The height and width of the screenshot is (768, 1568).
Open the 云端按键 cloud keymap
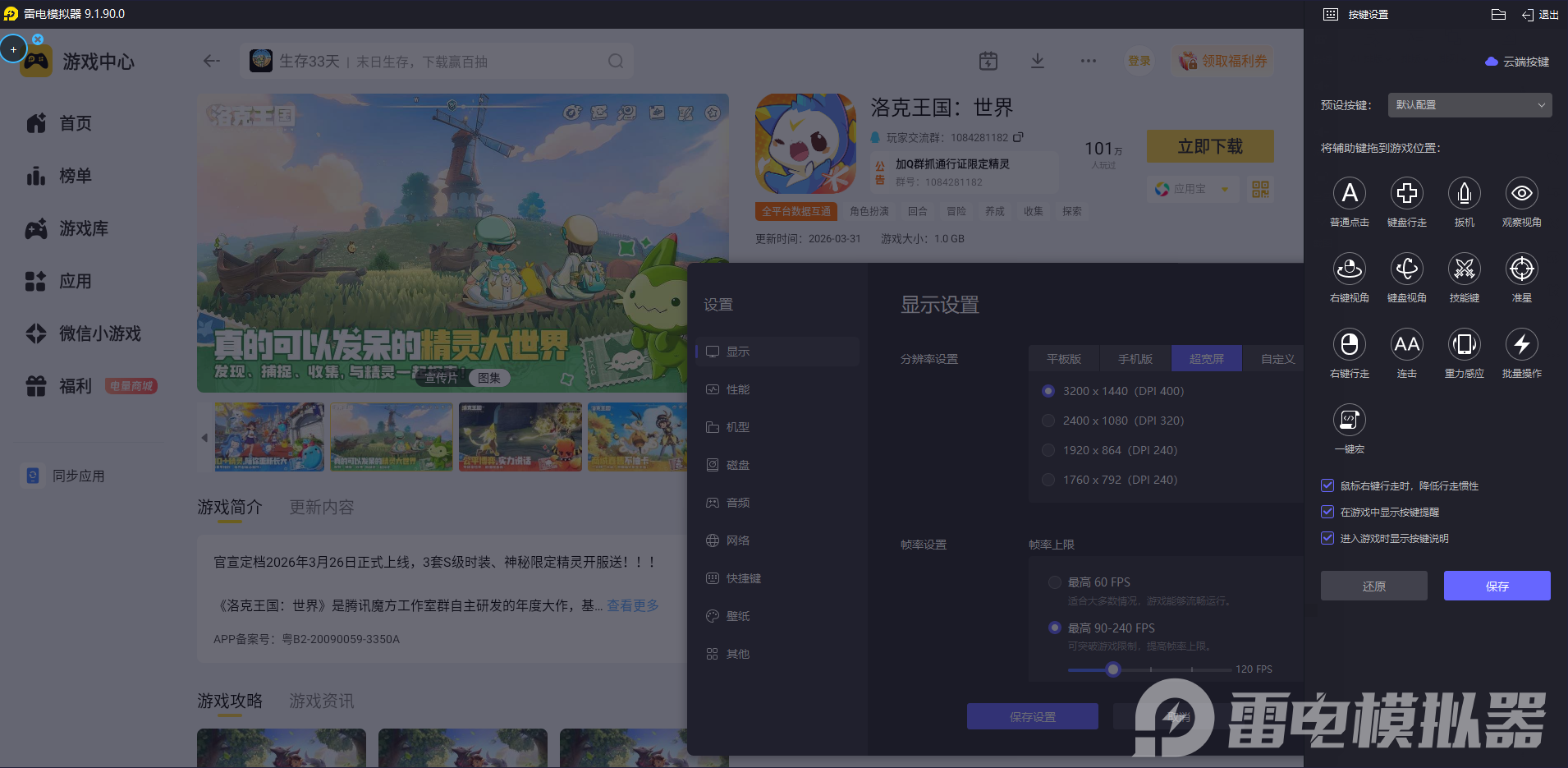pos(1517,62)
